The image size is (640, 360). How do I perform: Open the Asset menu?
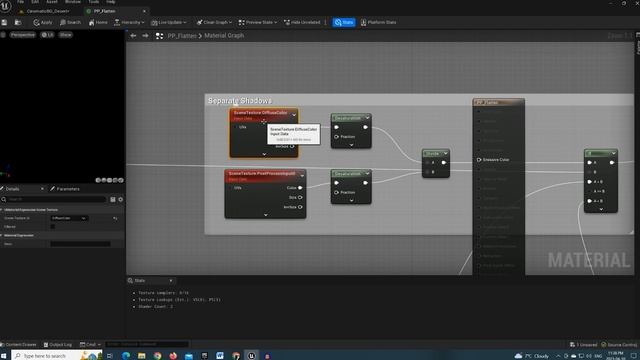tap(52, 2)
